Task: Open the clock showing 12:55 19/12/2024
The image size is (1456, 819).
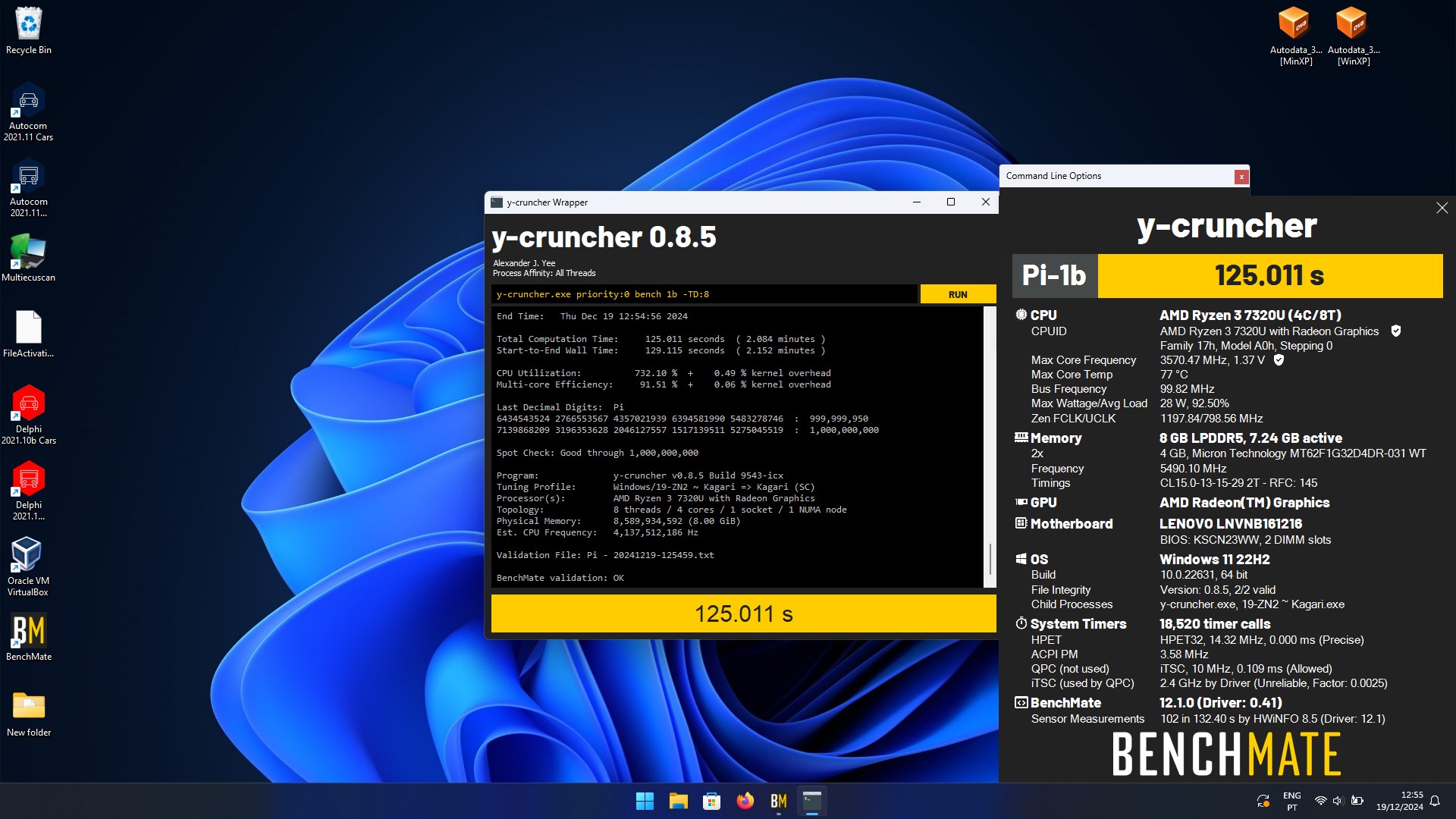Action: coord(1399,801)
